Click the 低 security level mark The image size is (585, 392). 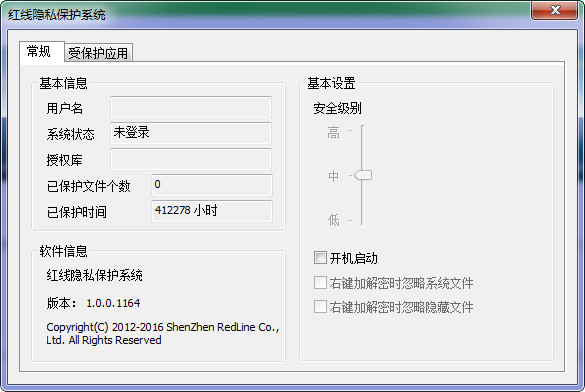[334, 220]
